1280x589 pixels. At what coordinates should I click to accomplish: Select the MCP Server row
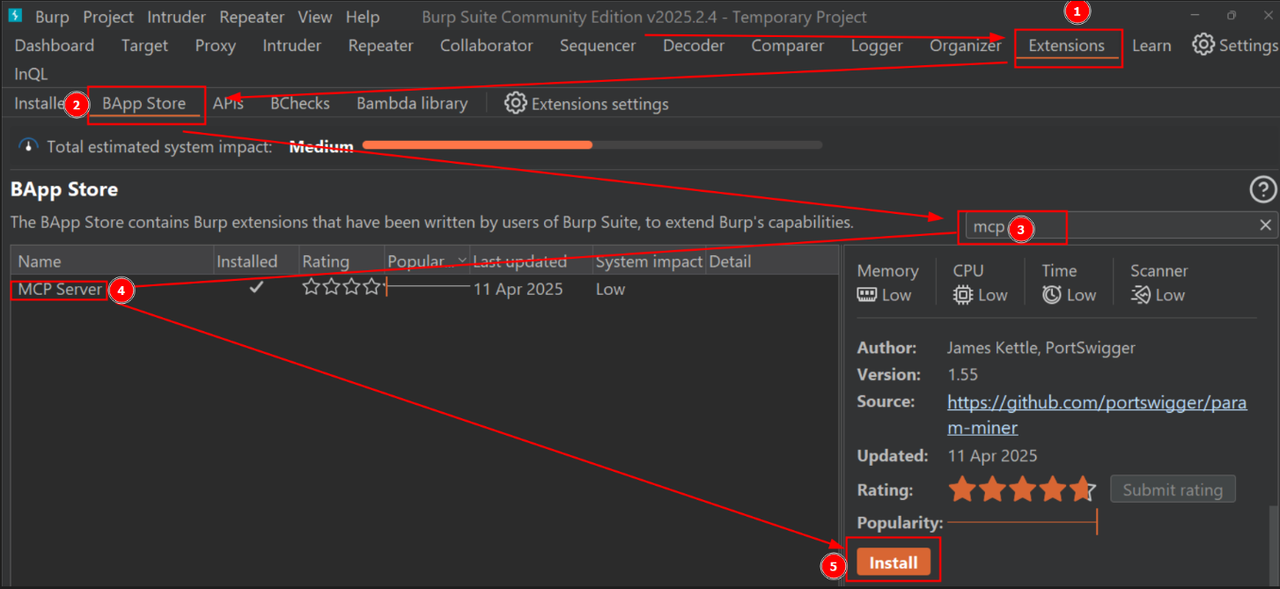click(425, 289)
